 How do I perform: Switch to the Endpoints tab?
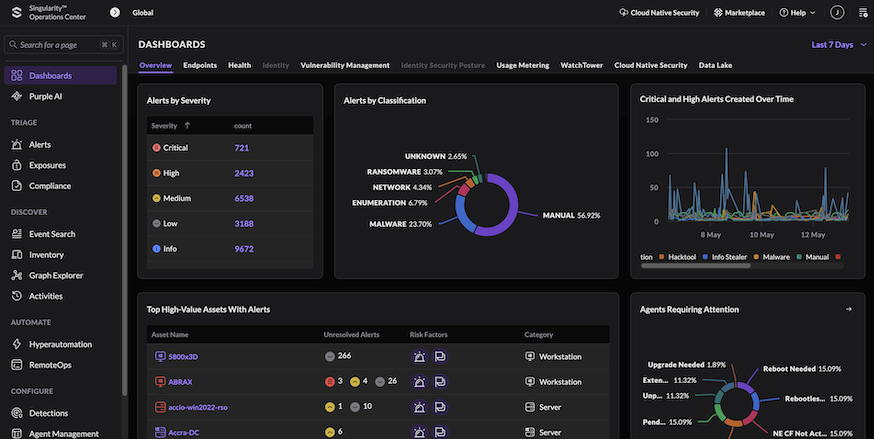[200, 65]
